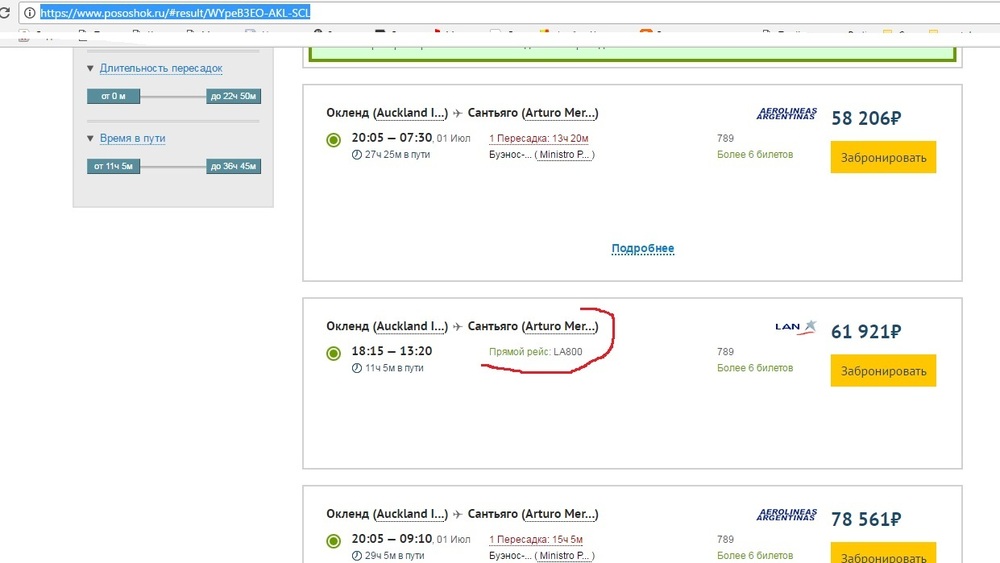
Task: Click '1 Пересадка: 13ч 20м' transfer info
Action: (x=539, y=138)
